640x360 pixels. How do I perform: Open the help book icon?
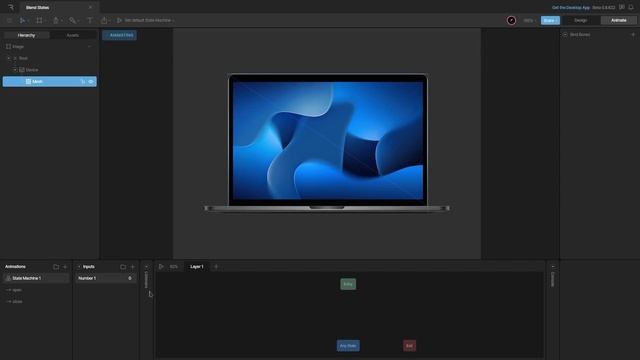(622, 7)
